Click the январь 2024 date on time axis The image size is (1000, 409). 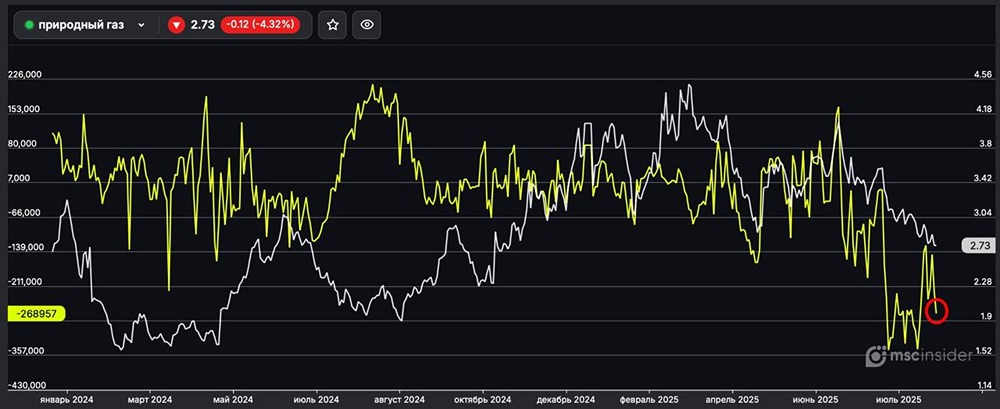67,396
